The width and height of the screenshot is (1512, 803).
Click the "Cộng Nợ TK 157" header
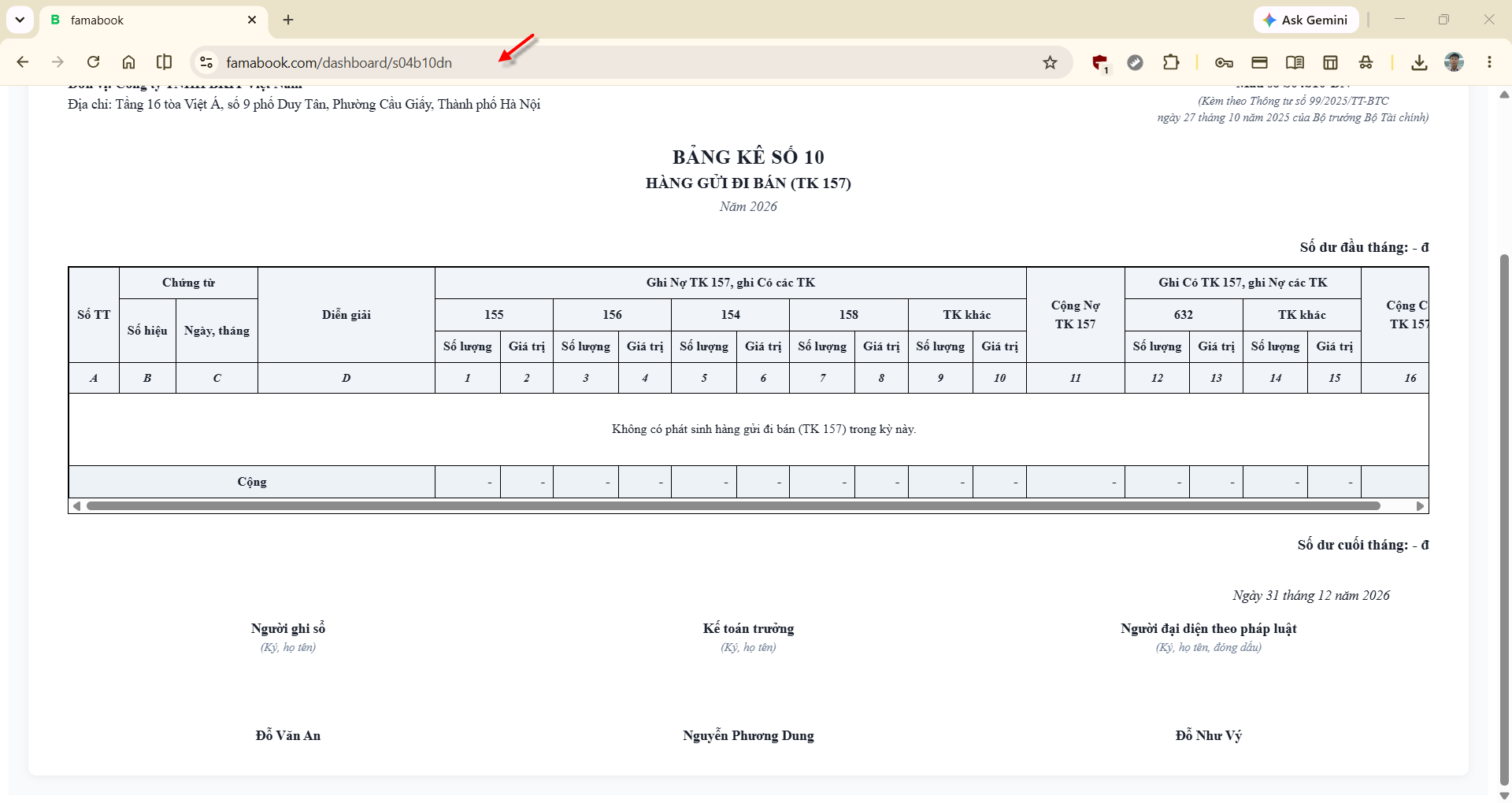point(1076,315)
